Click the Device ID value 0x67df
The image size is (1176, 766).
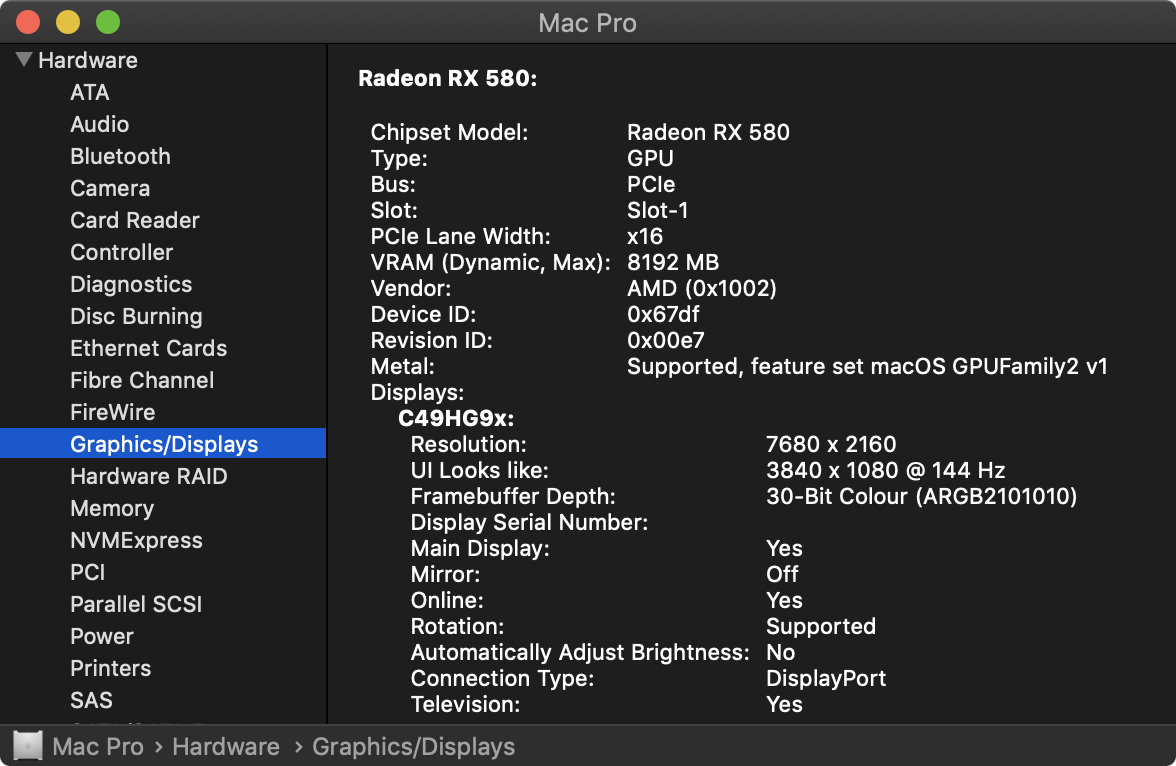tap(663, 314)
